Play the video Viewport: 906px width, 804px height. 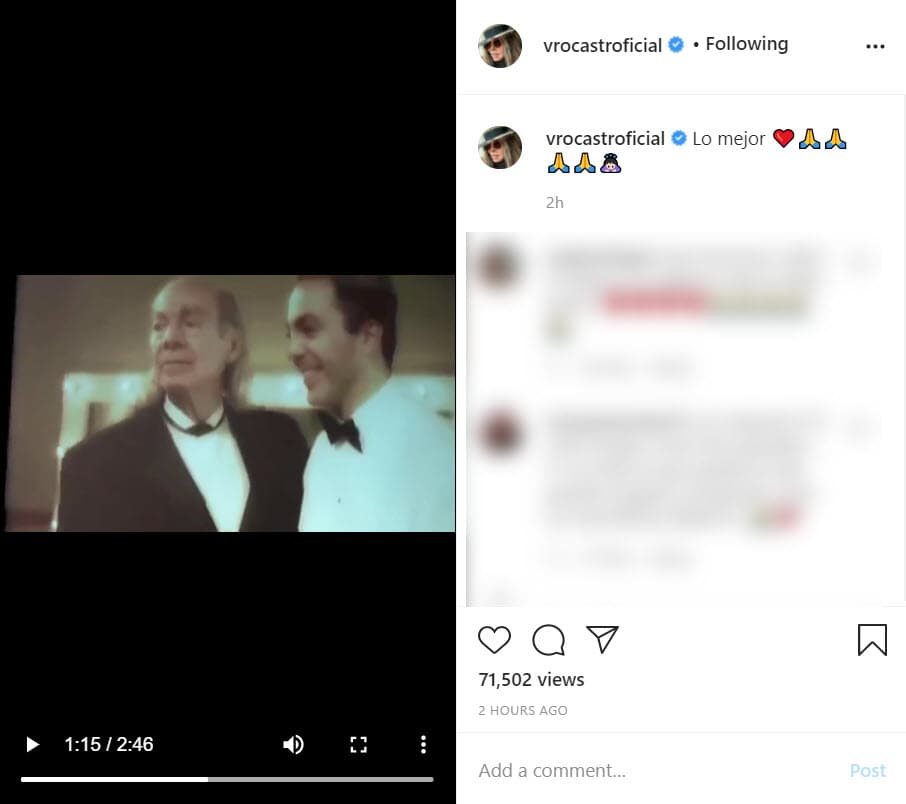click(x=32, y=744)
